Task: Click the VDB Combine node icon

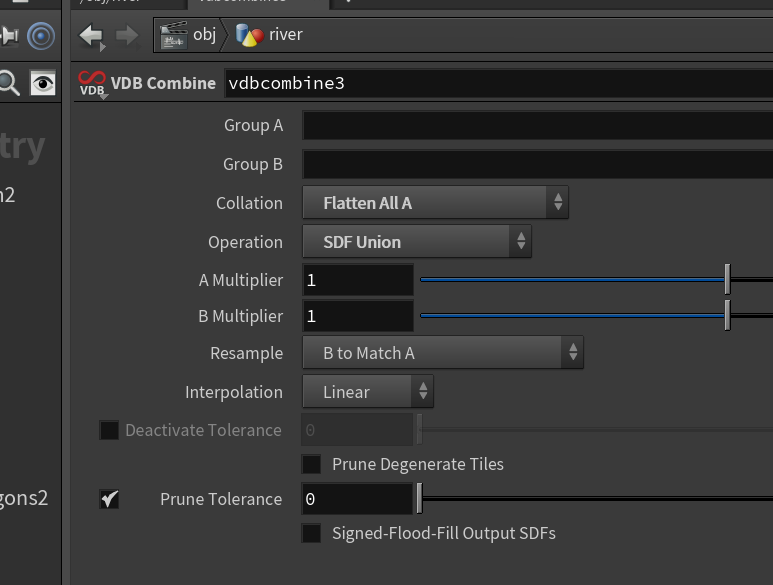Action: click(x=92, y=84)
